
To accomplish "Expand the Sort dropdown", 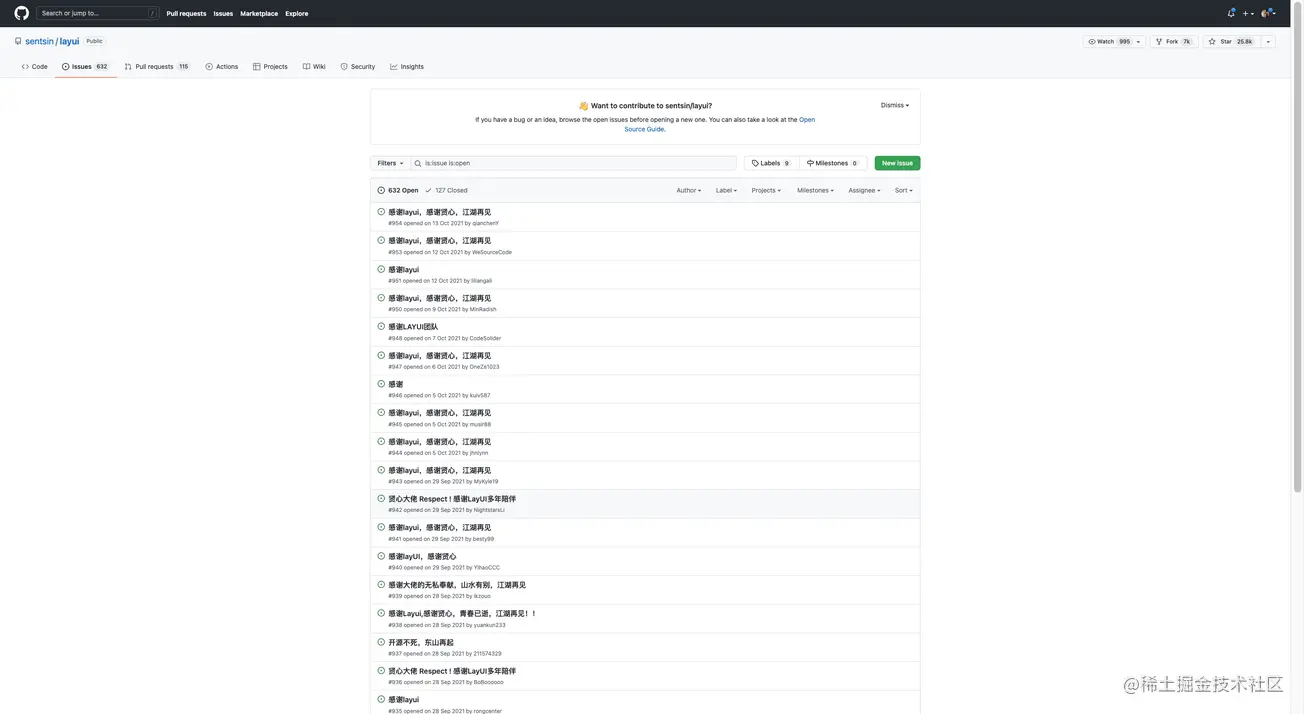I will pos(903,190).
